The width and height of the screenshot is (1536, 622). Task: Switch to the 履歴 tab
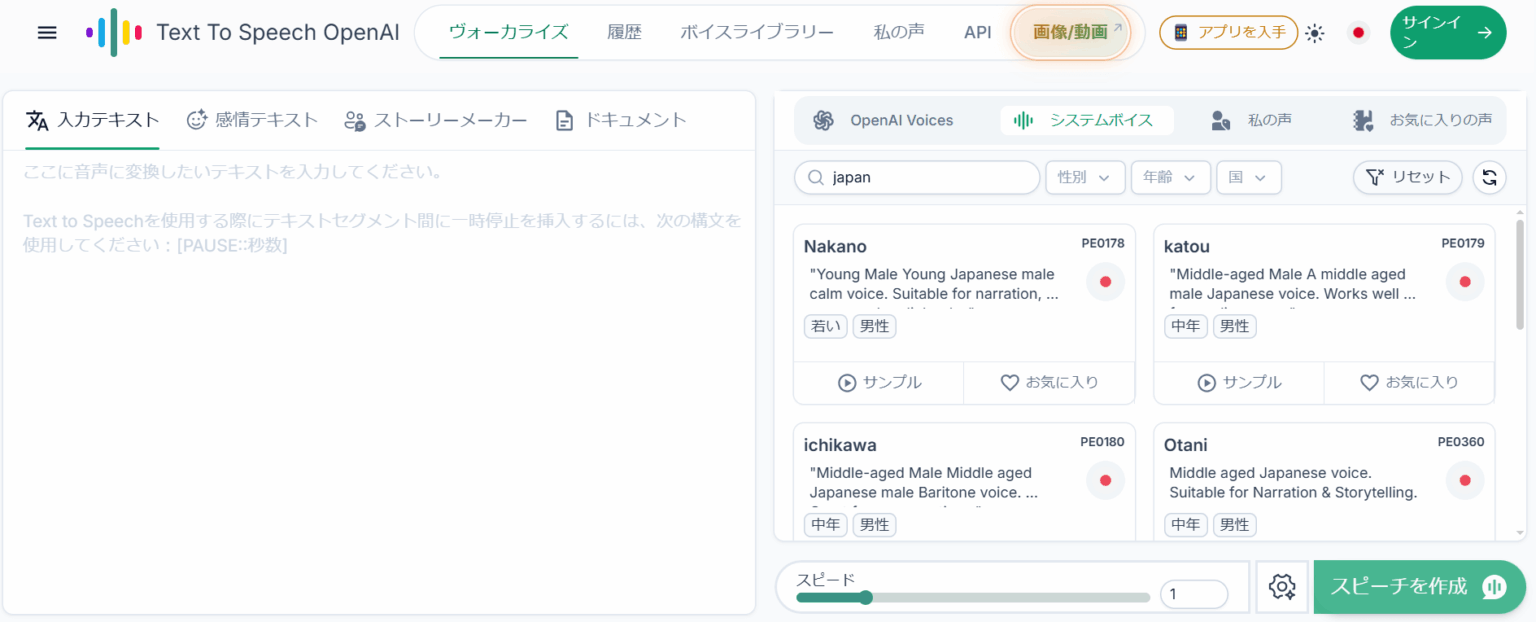click(x=624, y=32)
